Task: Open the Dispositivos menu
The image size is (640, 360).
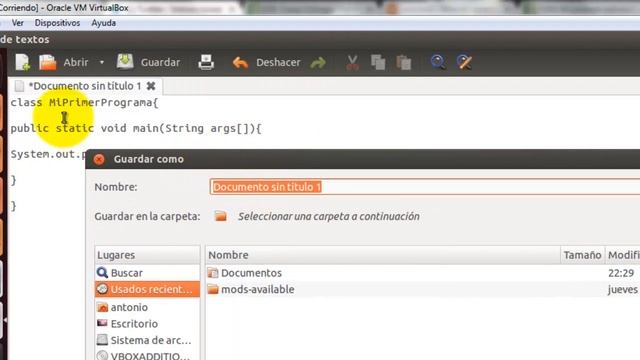Action: 57,23
